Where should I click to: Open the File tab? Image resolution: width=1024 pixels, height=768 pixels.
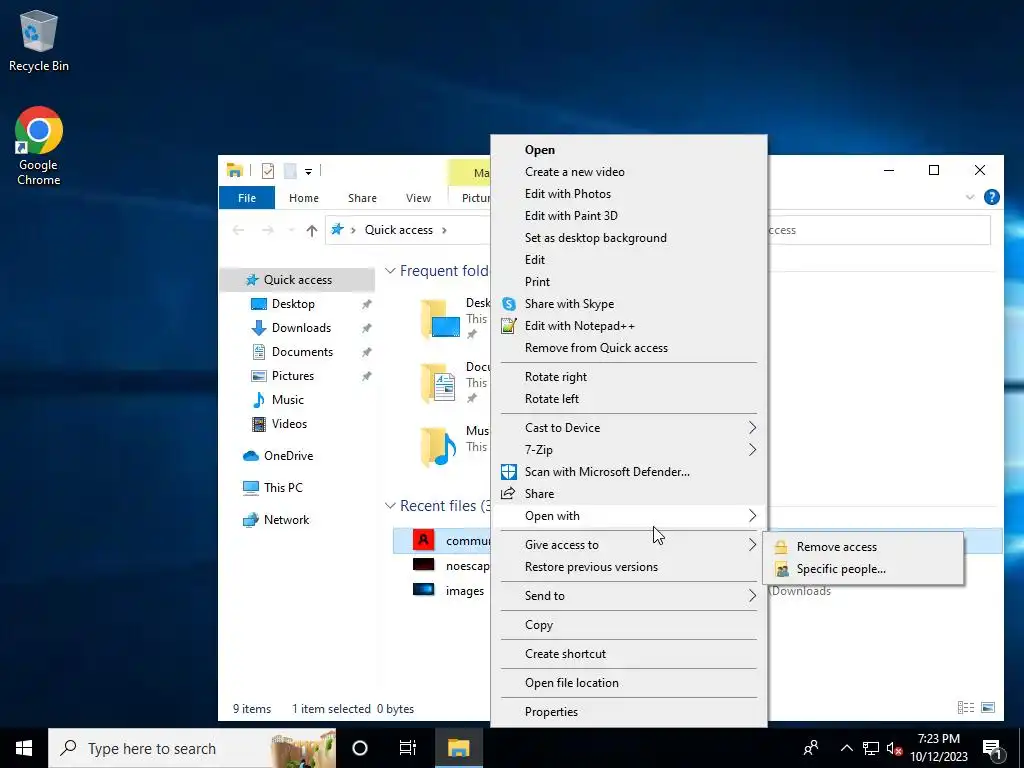click(x=247, y=198)
